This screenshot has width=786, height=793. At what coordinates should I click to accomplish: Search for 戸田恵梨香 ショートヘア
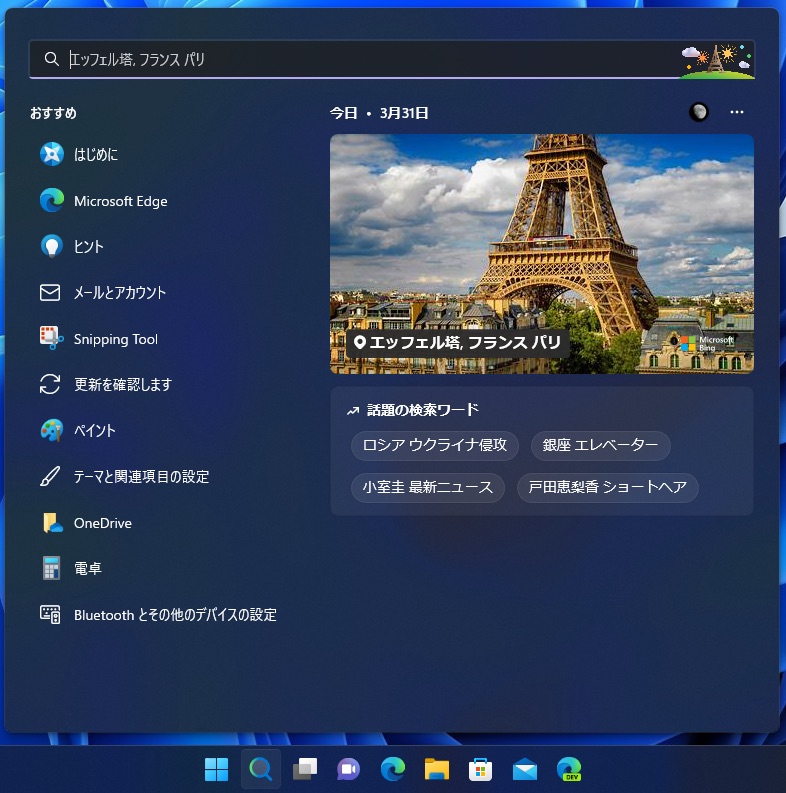607,487
